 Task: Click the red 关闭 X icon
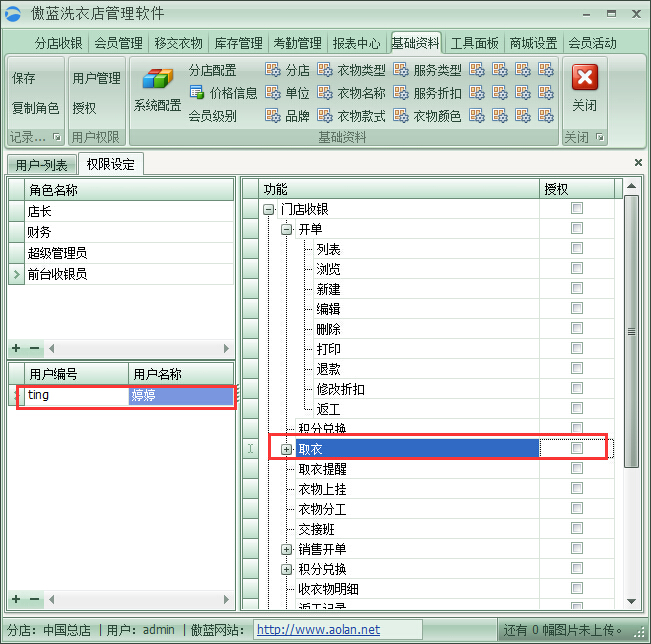[x=585, y=78]
